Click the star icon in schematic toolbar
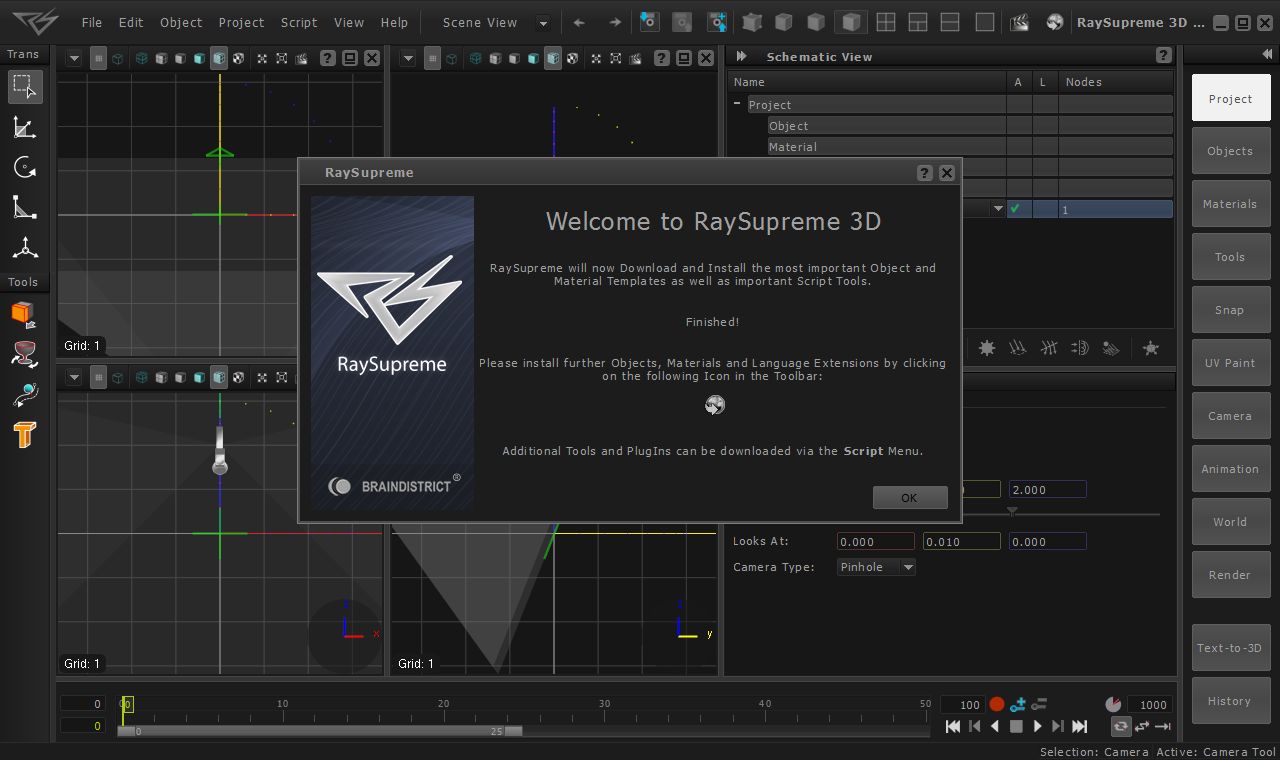 point(1150,348)
